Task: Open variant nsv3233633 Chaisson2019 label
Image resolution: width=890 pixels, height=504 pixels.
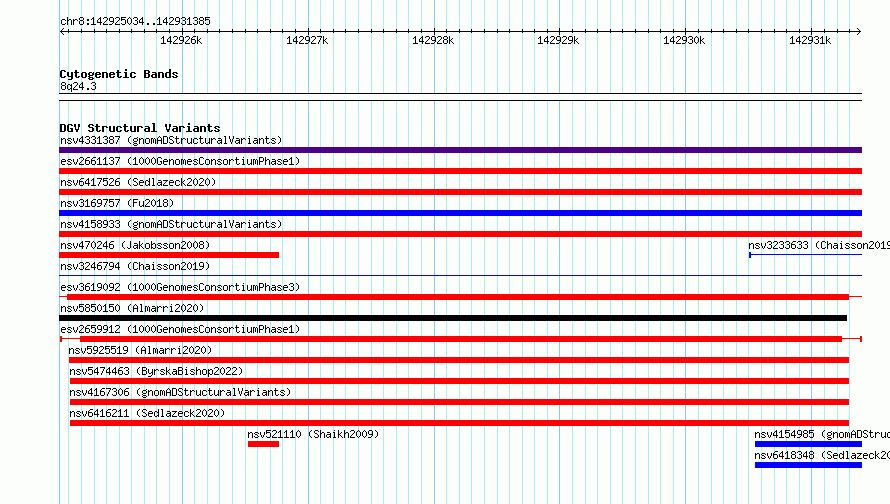Action: point(818,245)
